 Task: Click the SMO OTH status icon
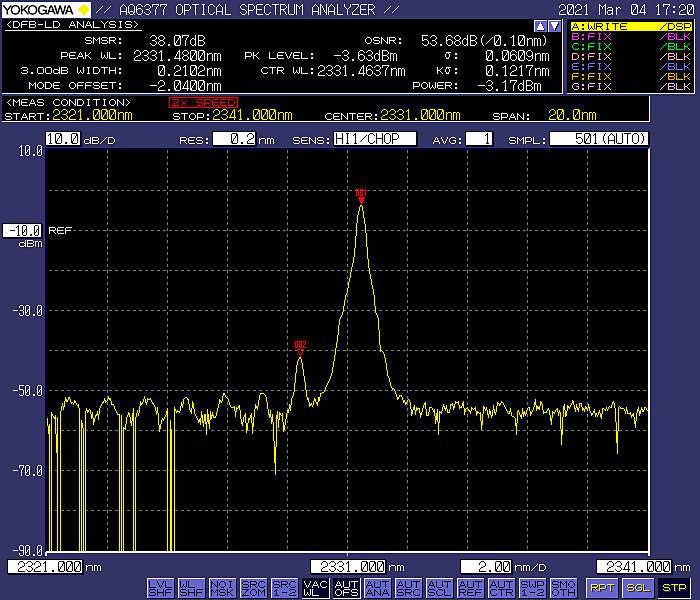coord(563,587)
